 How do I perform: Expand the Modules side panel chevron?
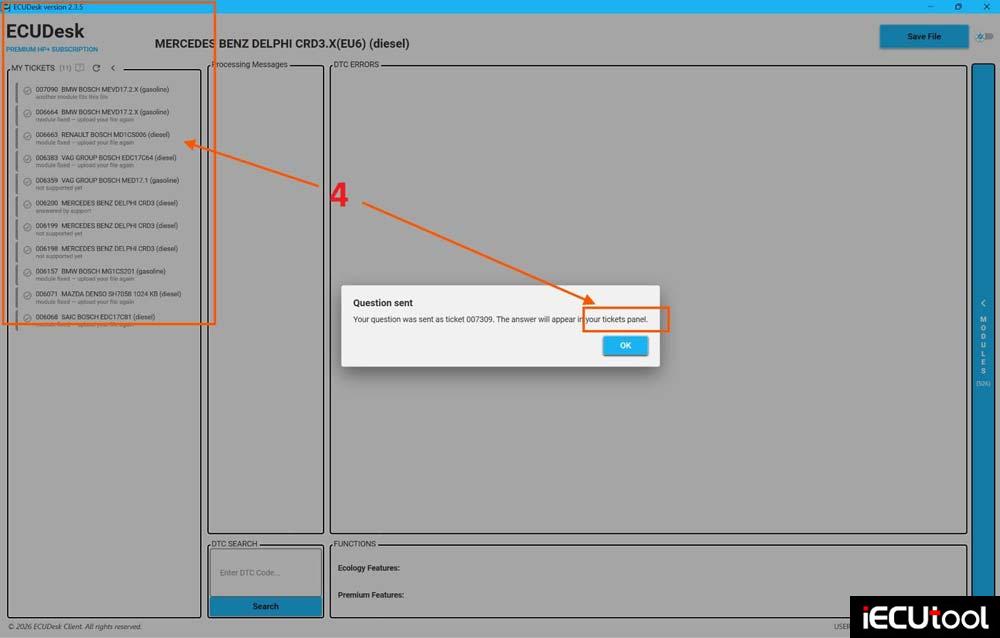(983, 303)
